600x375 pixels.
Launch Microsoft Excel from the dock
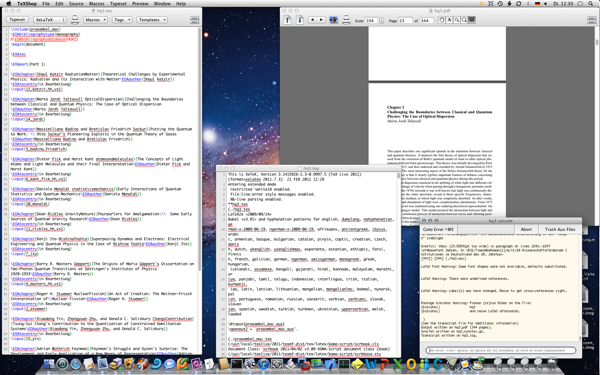(x=398, y=364)
